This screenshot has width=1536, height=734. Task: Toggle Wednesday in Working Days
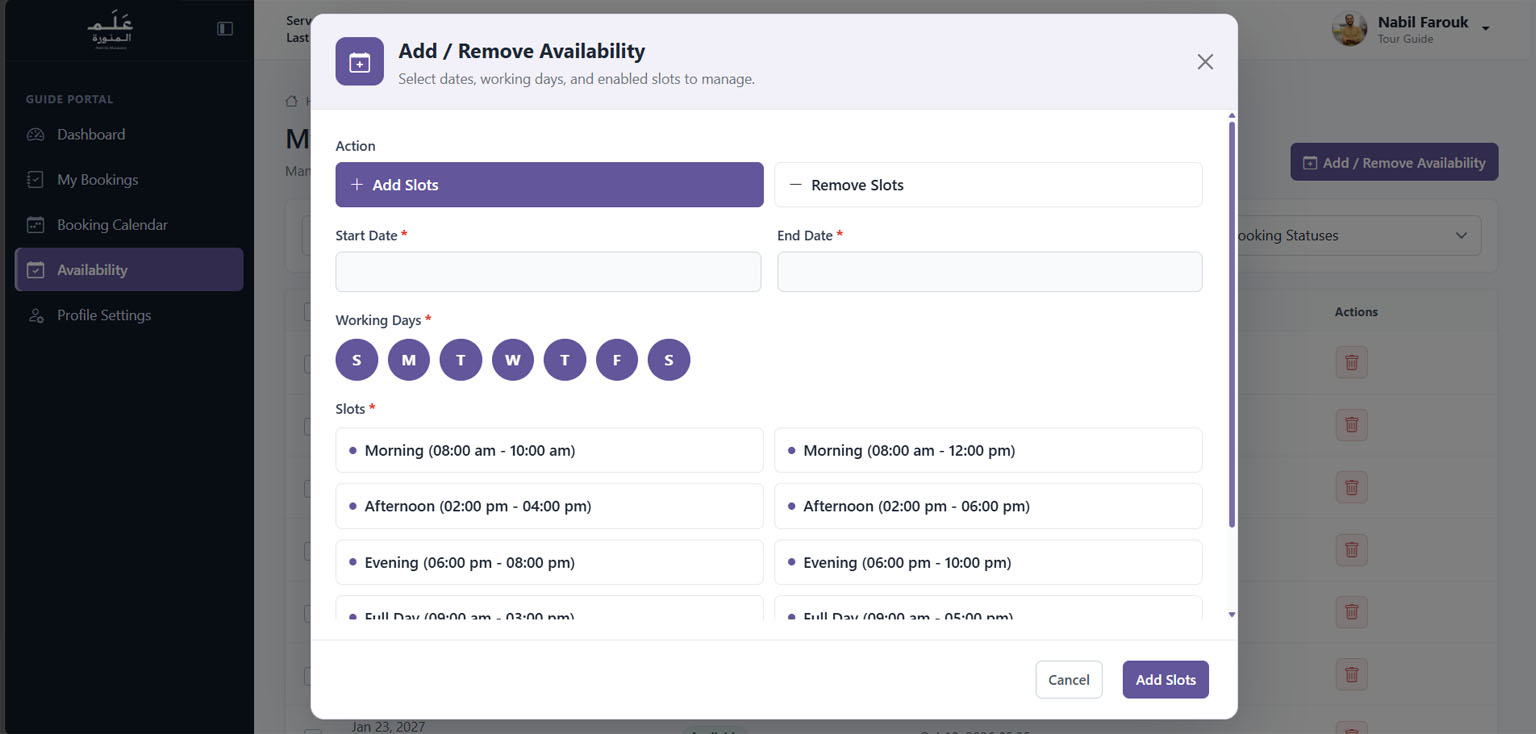tap(513, 360)
